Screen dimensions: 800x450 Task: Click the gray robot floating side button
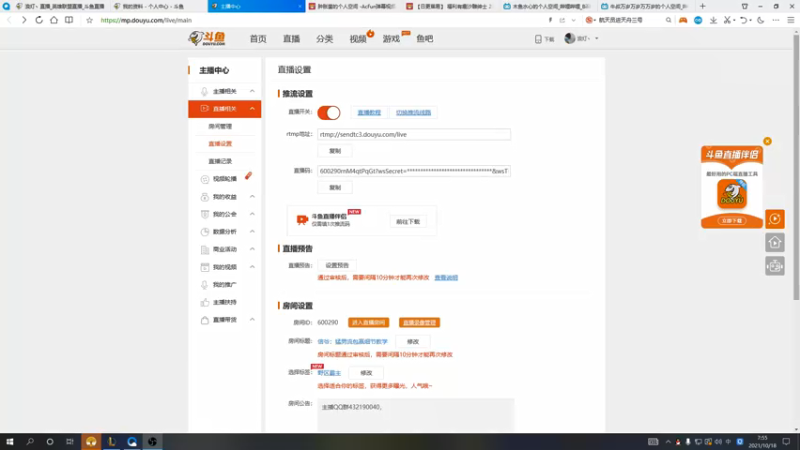coord(774,266)
